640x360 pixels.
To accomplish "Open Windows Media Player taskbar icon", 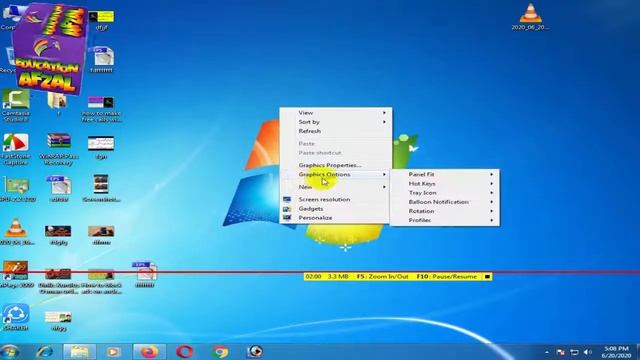I will 113,352.
